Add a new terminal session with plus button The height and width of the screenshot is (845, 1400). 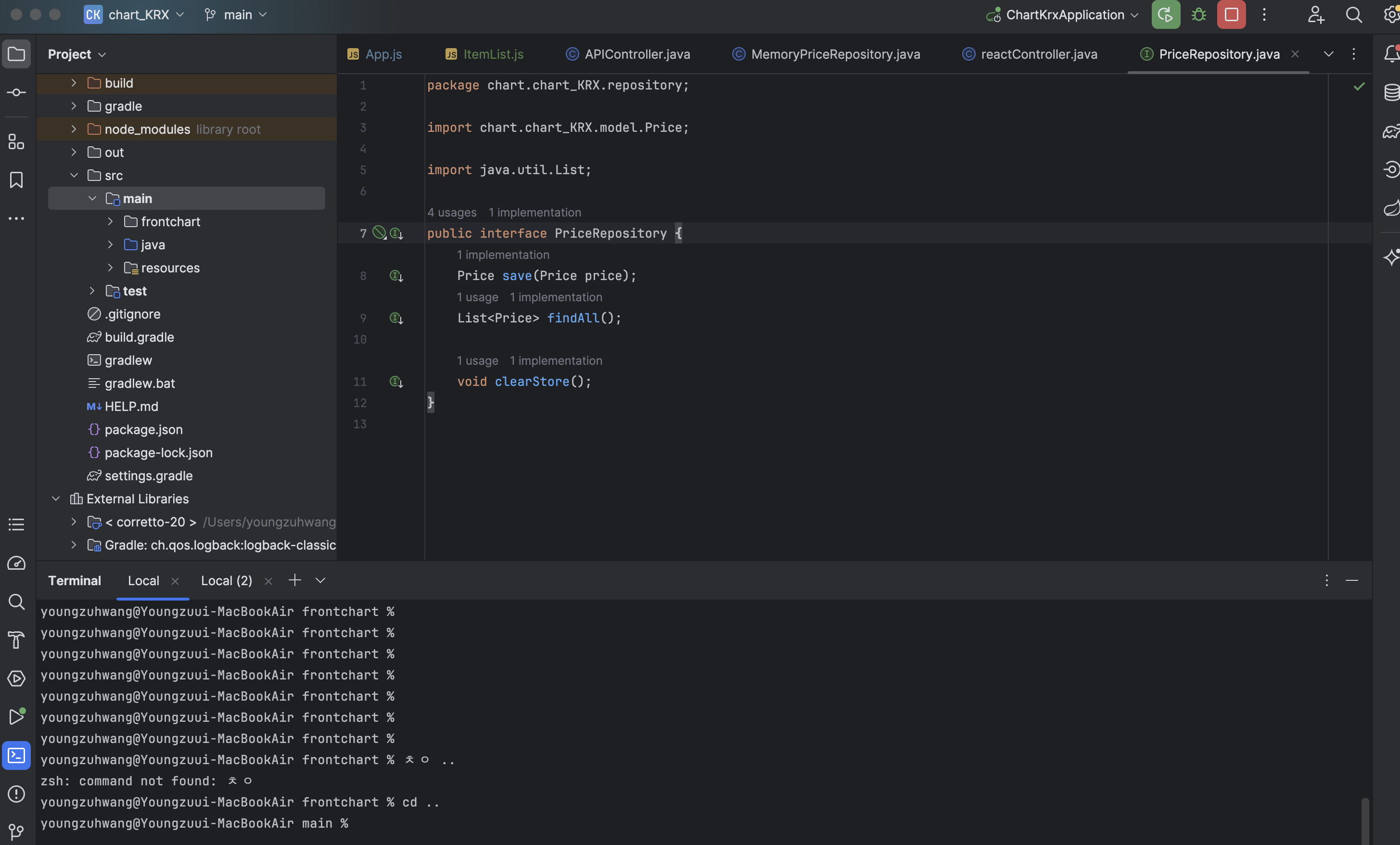[x=294, y=580]
